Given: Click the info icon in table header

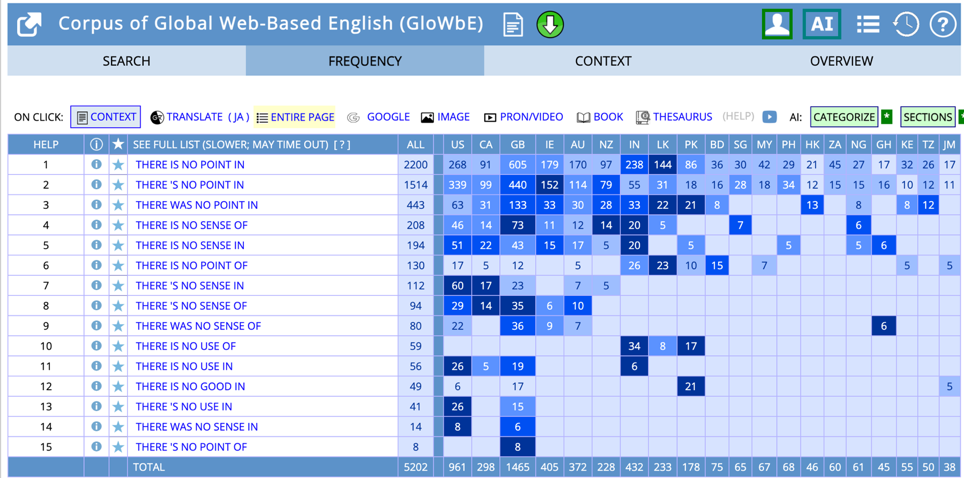Looking at the screenshot, I should (x=97, y=145).
